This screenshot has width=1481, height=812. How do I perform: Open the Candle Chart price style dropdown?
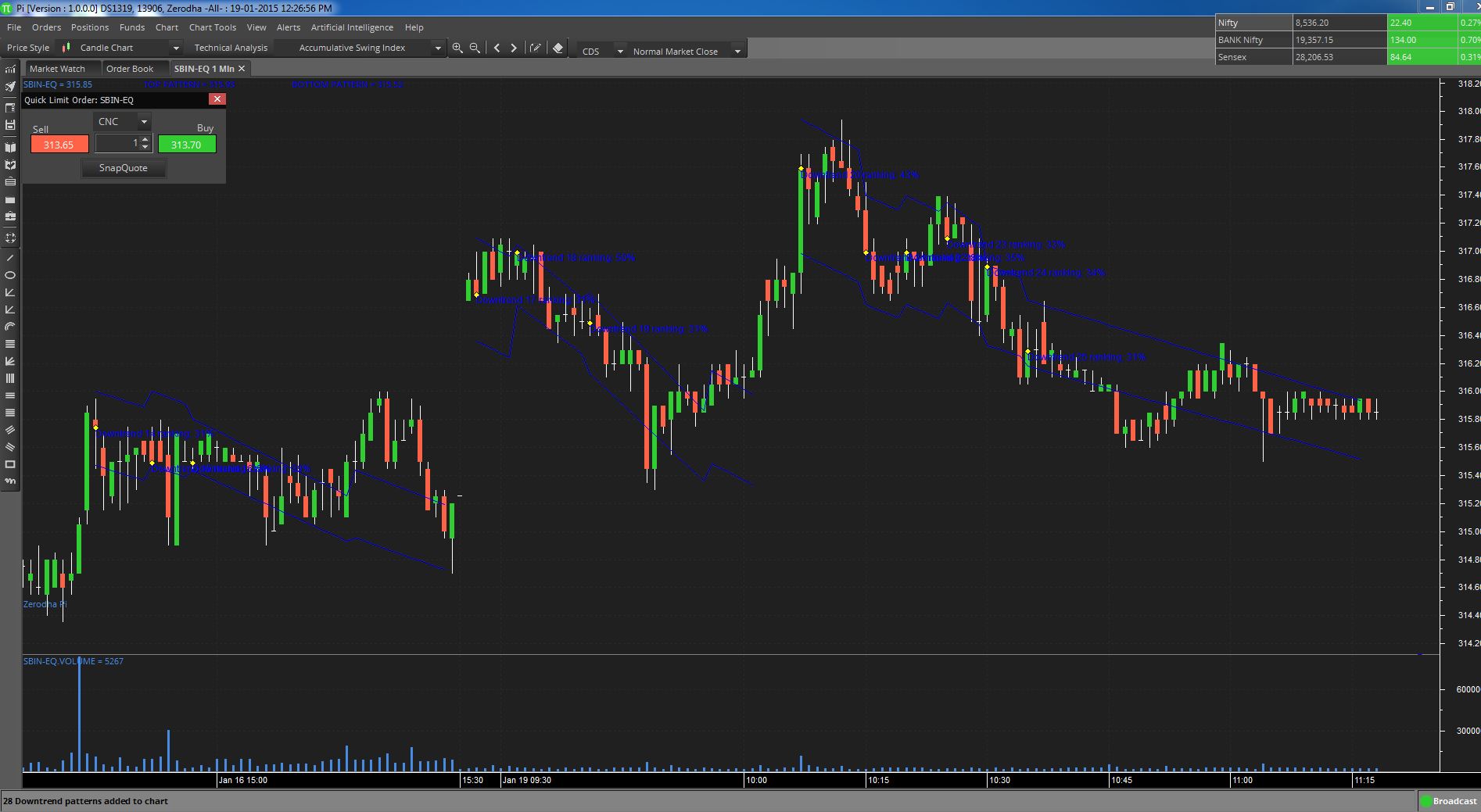click(x=176, y=48)
